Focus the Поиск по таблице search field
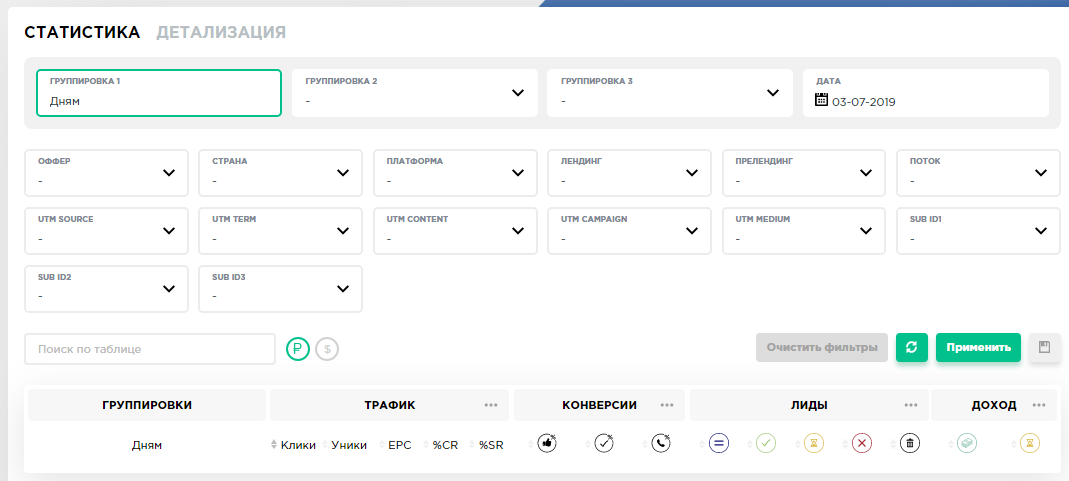The width and height of the screenshot is (1069, 481). click(x=150, y=349)
